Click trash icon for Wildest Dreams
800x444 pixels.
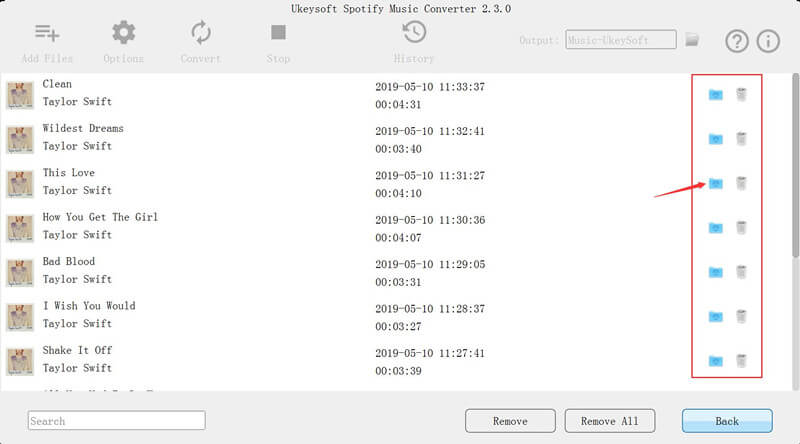click(741, 139)
